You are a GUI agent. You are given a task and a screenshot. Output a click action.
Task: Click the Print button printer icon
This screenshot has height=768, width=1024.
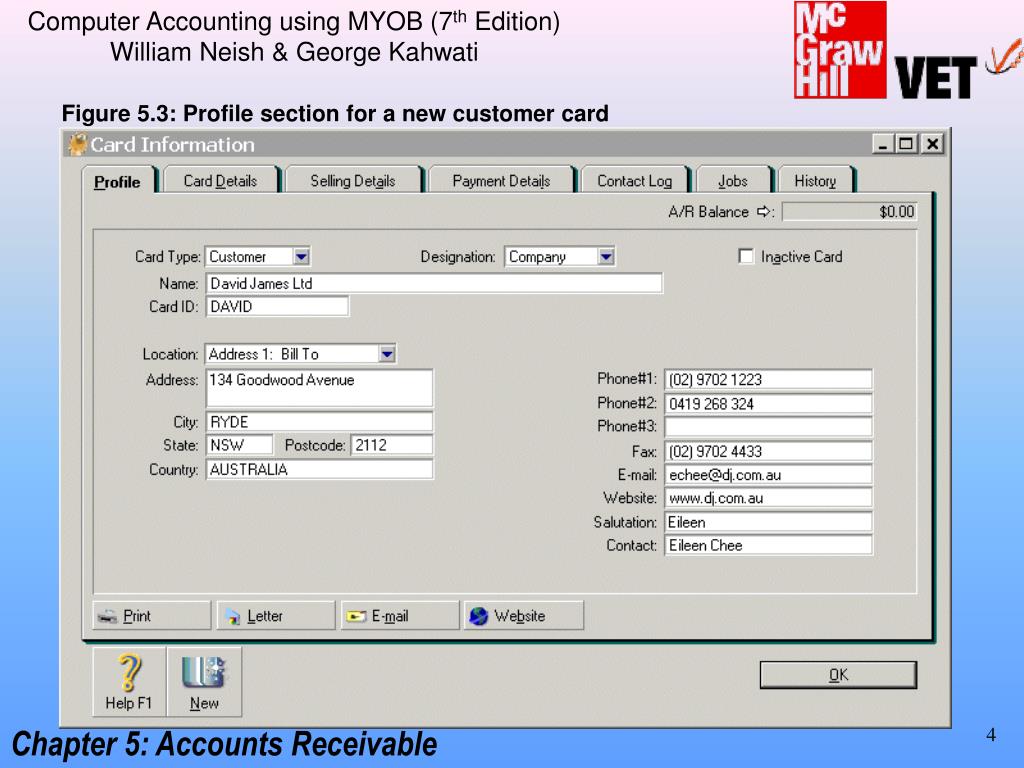pyautogui.click(x=106, y=616)
